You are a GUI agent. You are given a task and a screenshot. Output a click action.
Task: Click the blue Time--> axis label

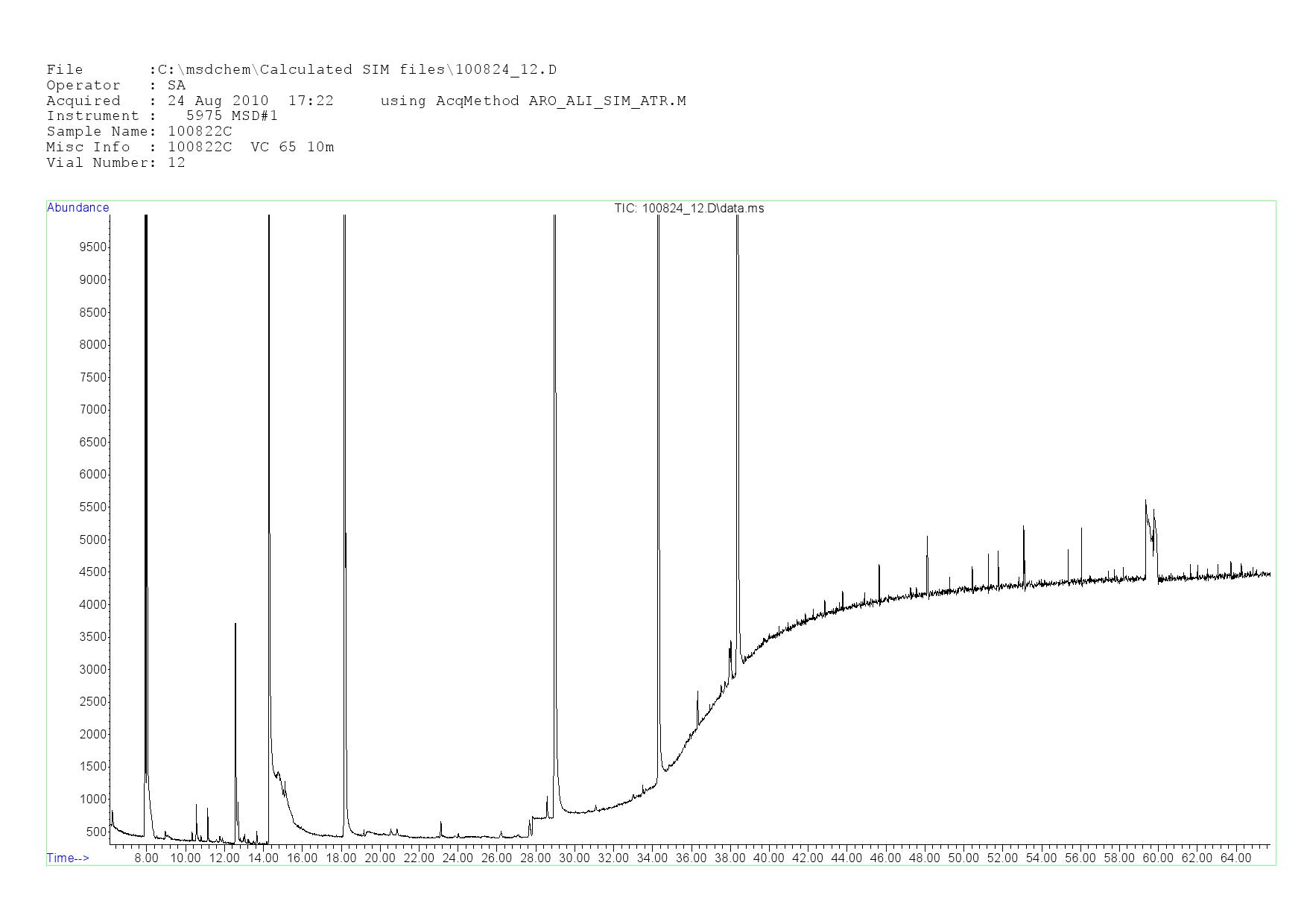[68, 858]
